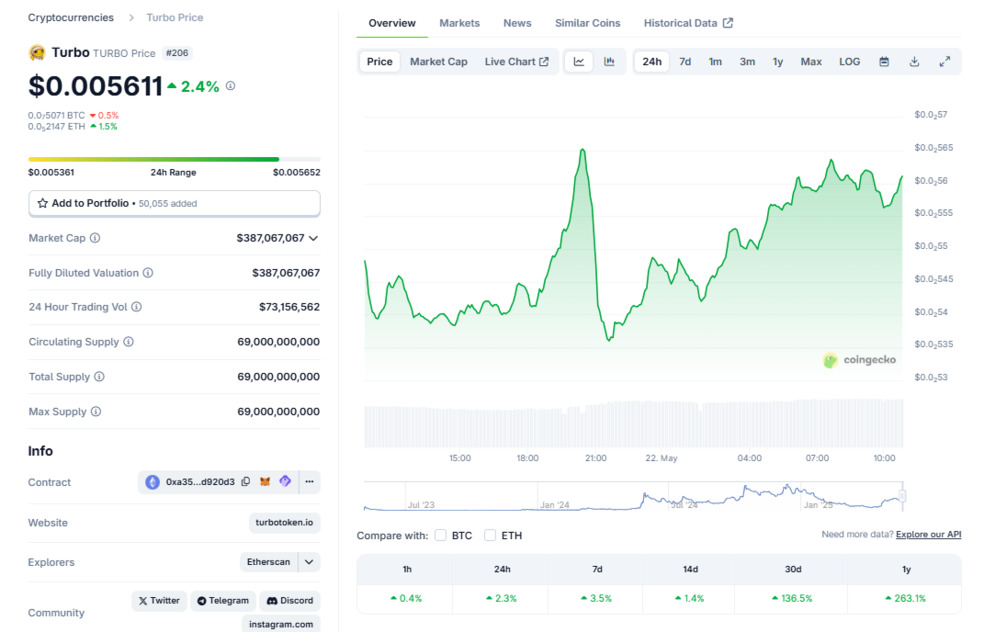Open the Overview tab

[392, 23]
